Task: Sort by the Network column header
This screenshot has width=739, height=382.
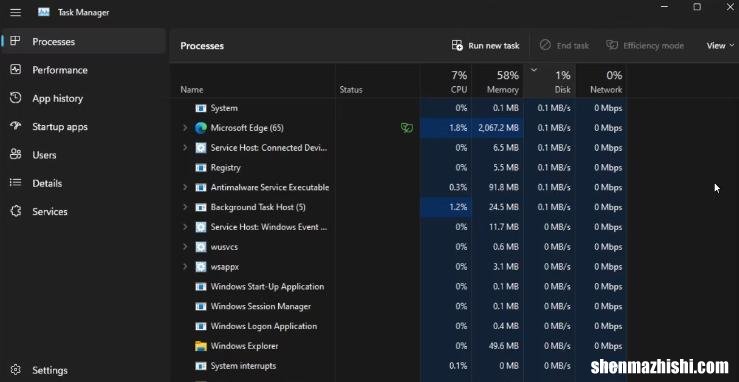Action: coord(601,81)
